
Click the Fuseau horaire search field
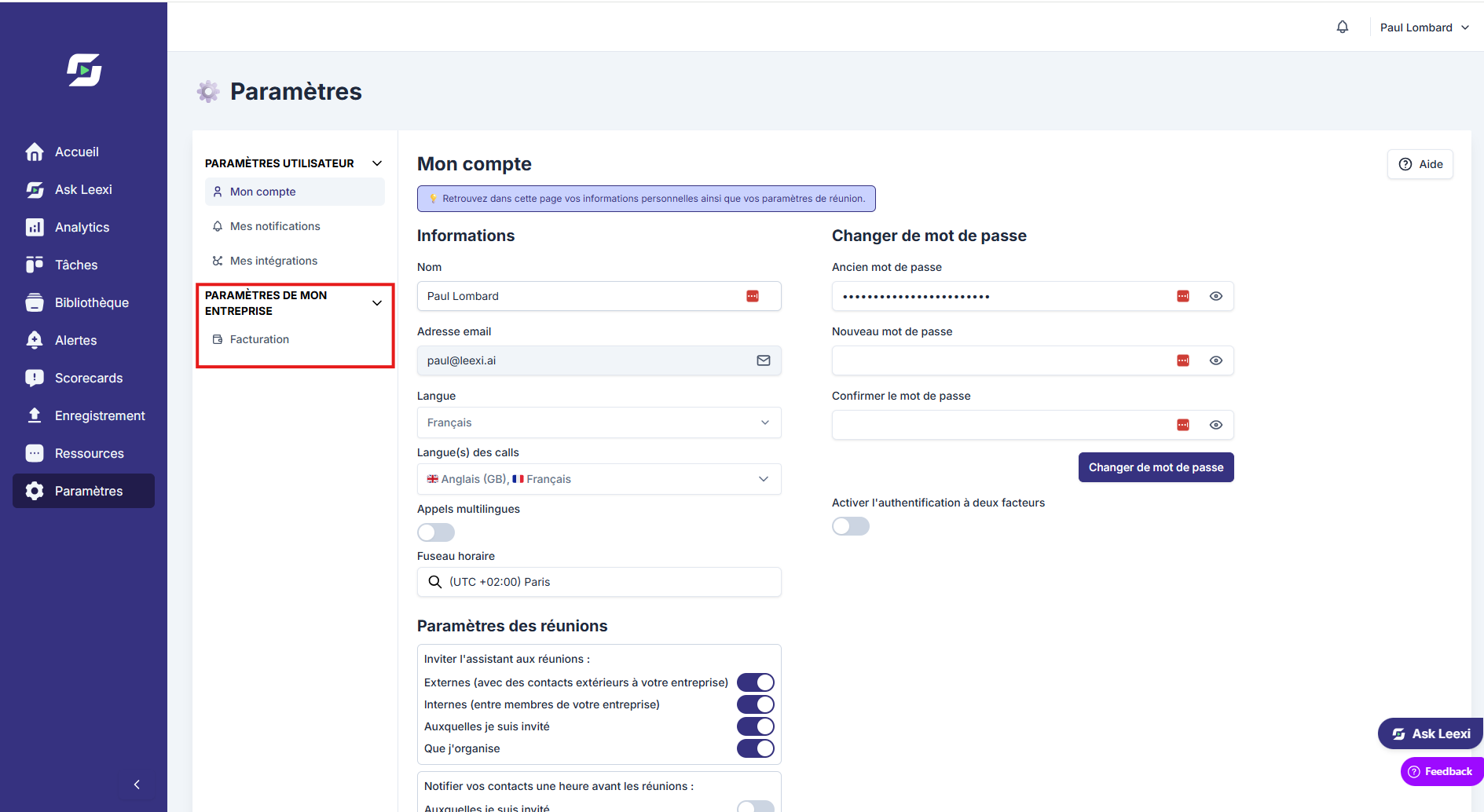point(599,582)
